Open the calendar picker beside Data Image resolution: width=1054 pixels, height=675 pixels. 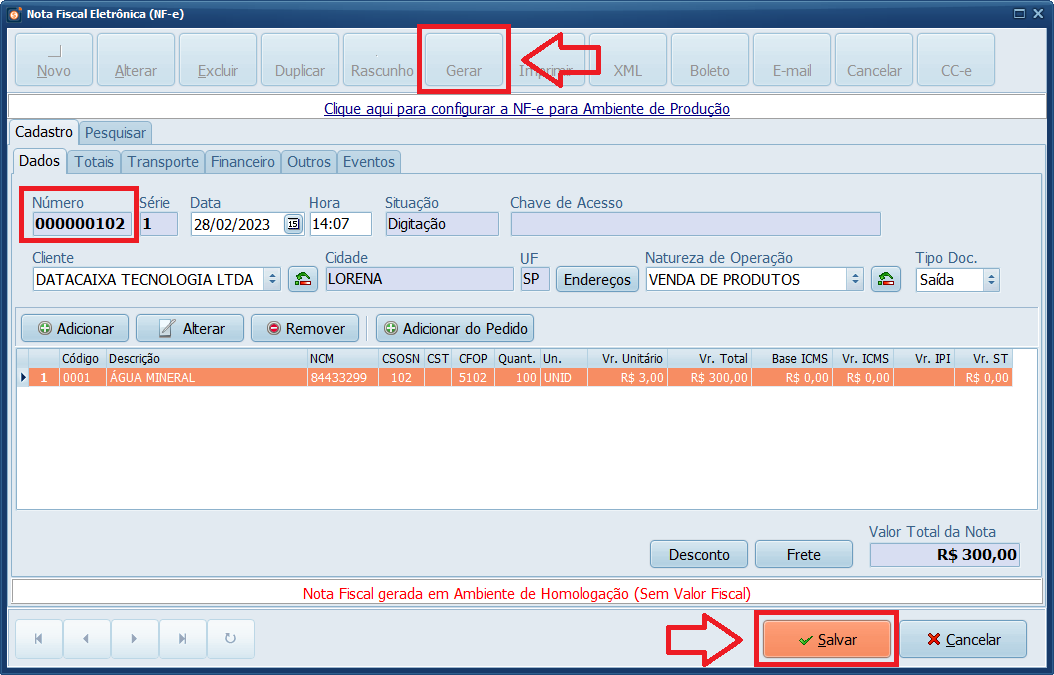(292, 224)
